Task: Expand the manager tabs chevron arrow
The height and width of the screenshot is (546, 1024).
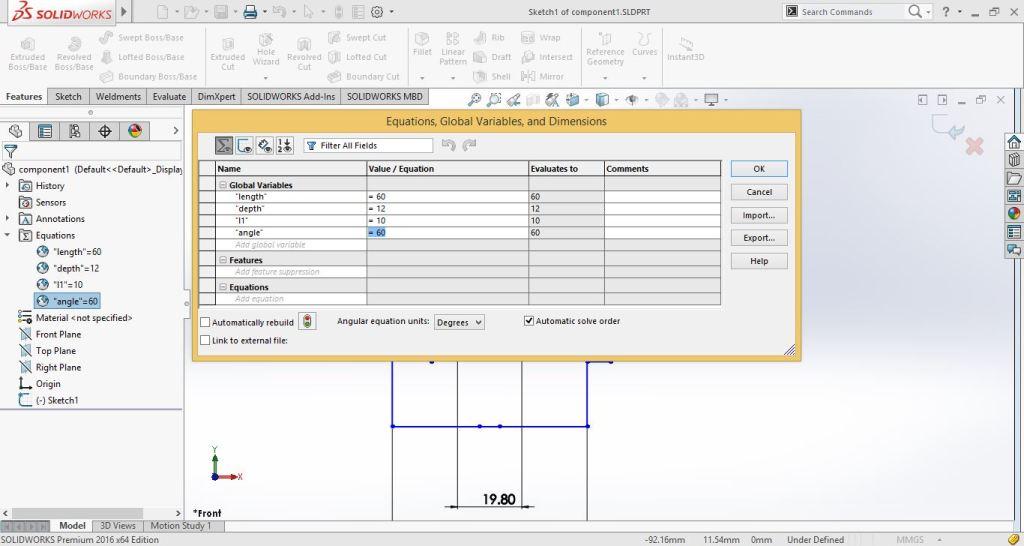Action: 175,131
